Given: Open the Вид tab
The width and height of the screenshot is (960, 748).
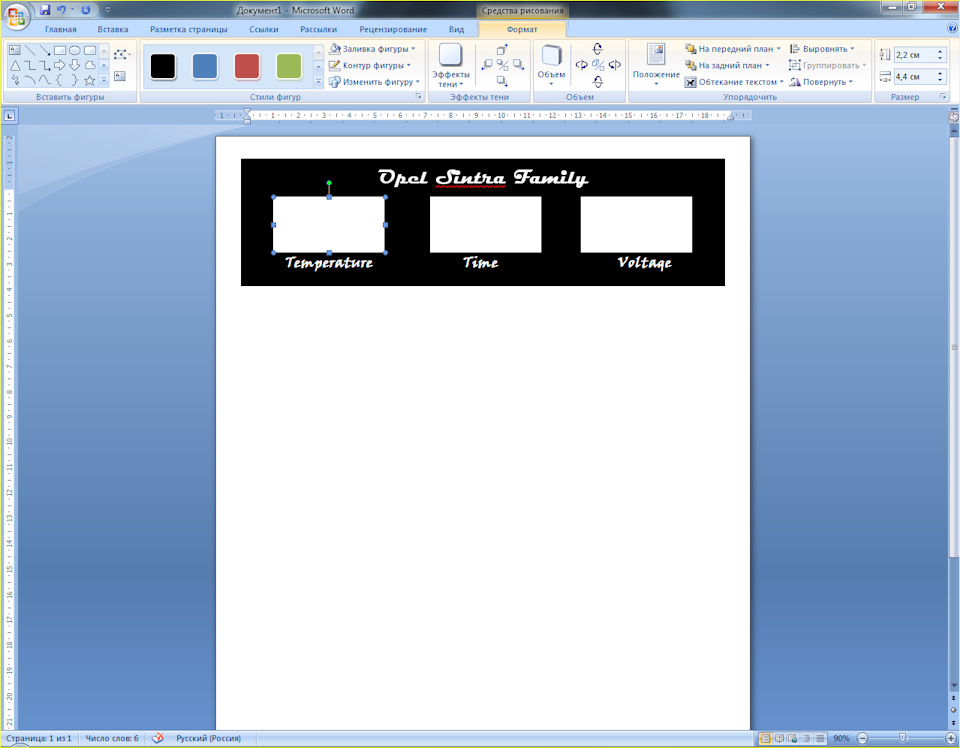Looking at the screenshot, I should point(456,29).
